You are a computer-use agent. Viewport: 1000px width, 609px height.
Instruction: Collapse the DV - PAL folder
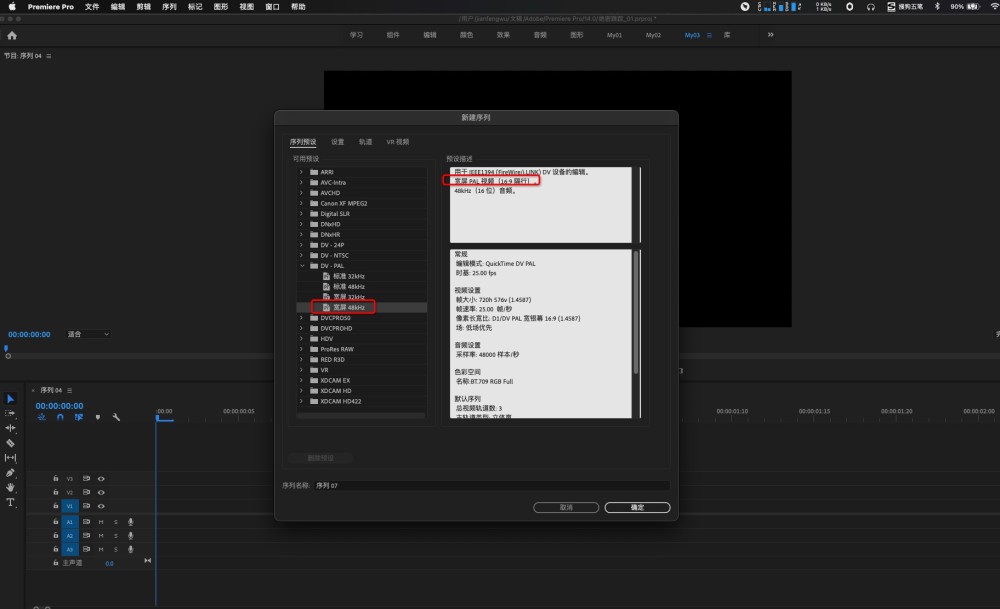[x=301, y=265]
